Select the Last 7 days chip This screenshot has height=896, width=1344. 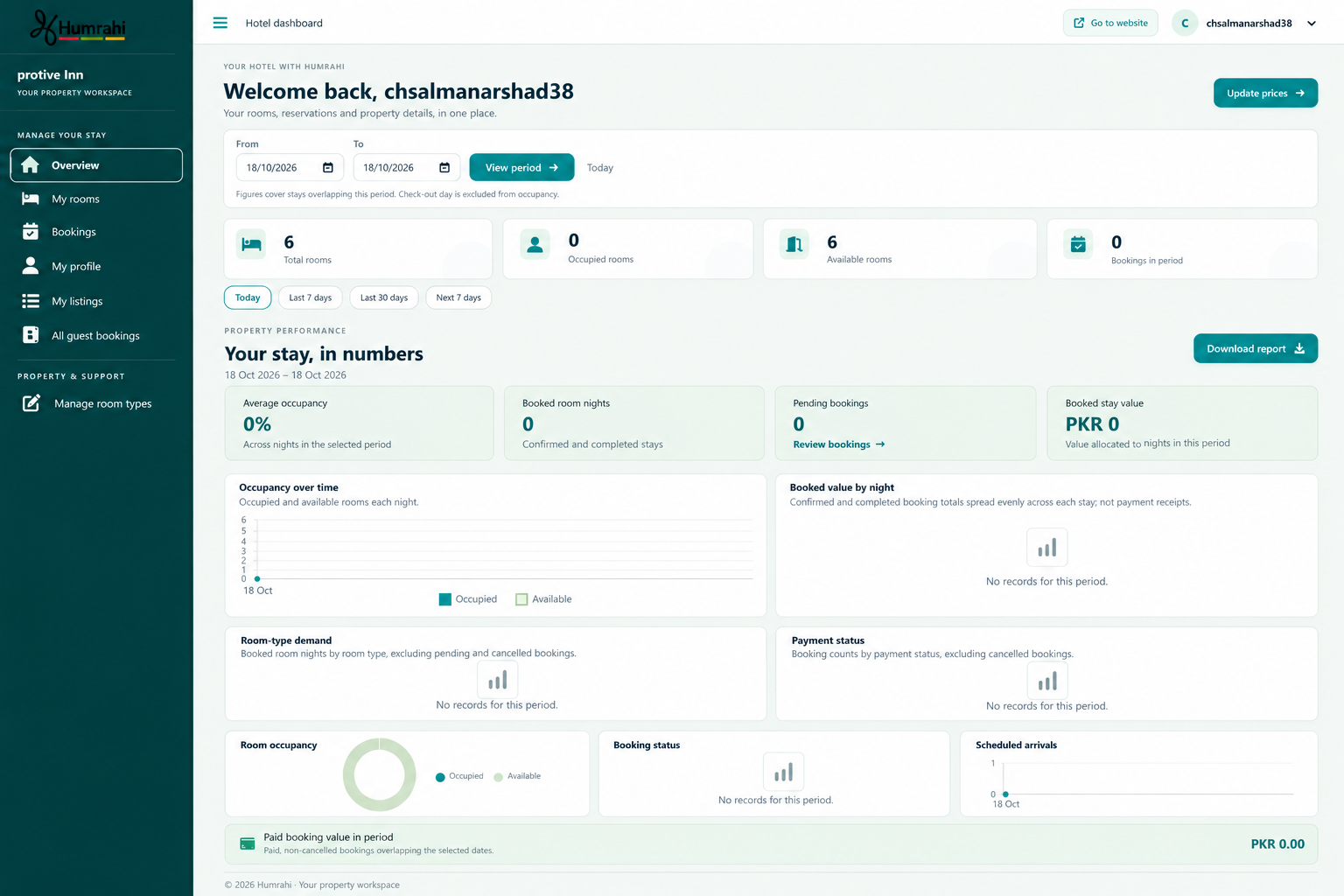pos(311,297)
